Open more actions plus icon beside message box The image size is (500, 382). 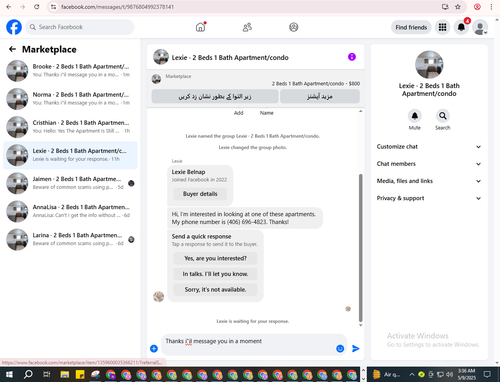[x=154, y=349]
